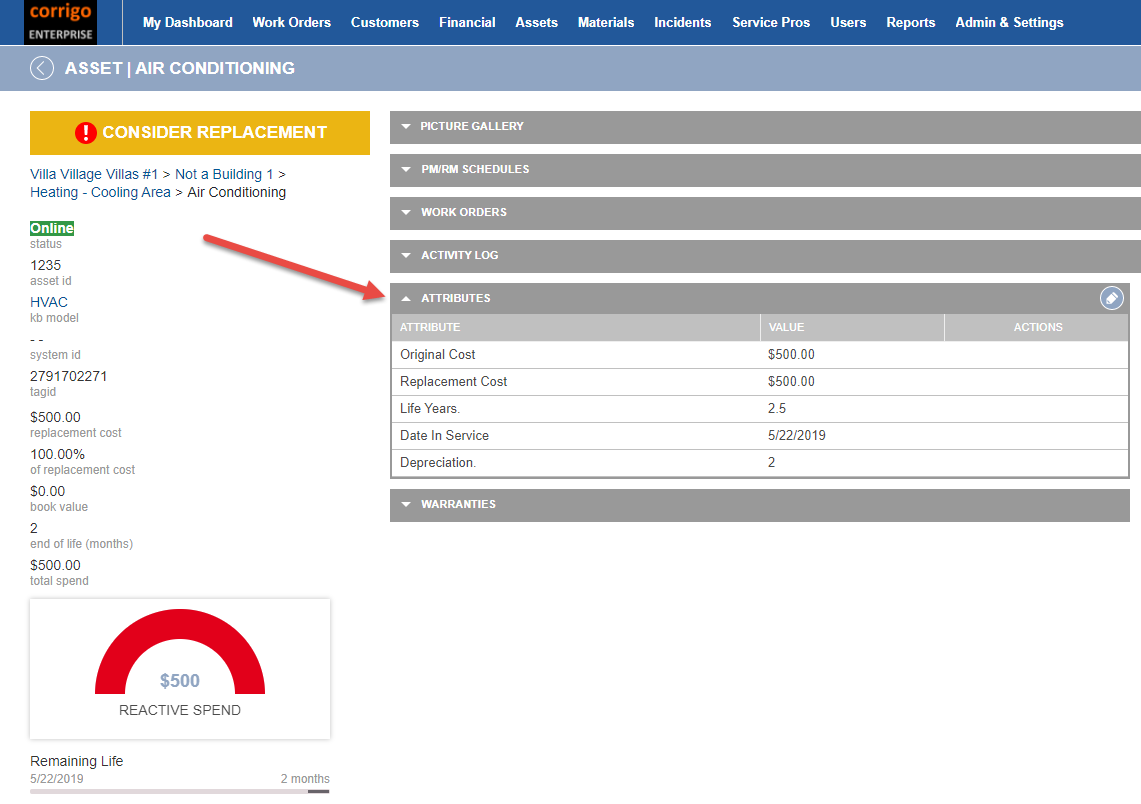Screen dimensions: 1141x804
Task: Select the Depreciation attribute row
Action: coord(760,462)
